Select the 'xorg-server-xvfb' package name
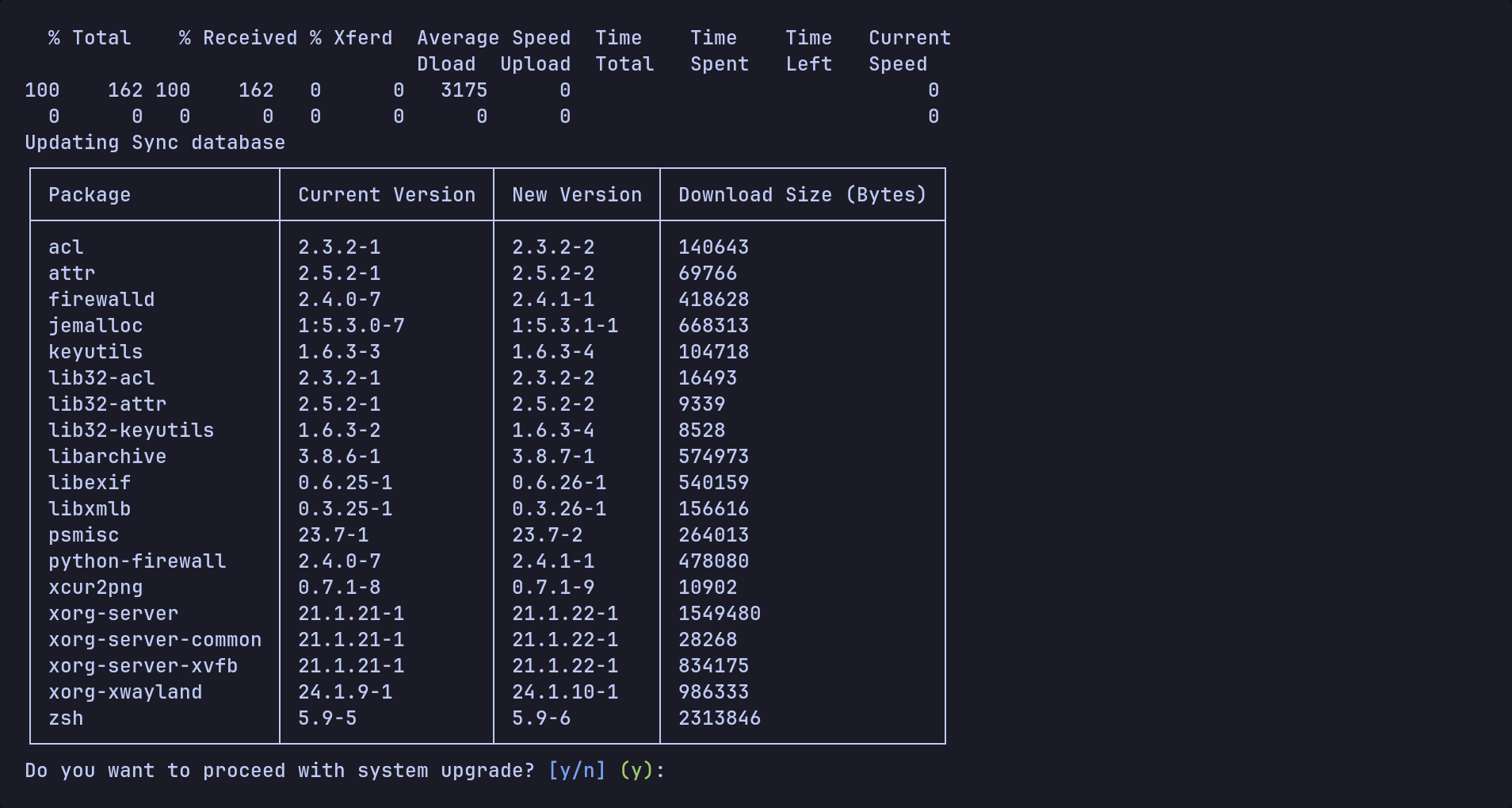This screenshot has height=808, width=1512. [143, 666]
